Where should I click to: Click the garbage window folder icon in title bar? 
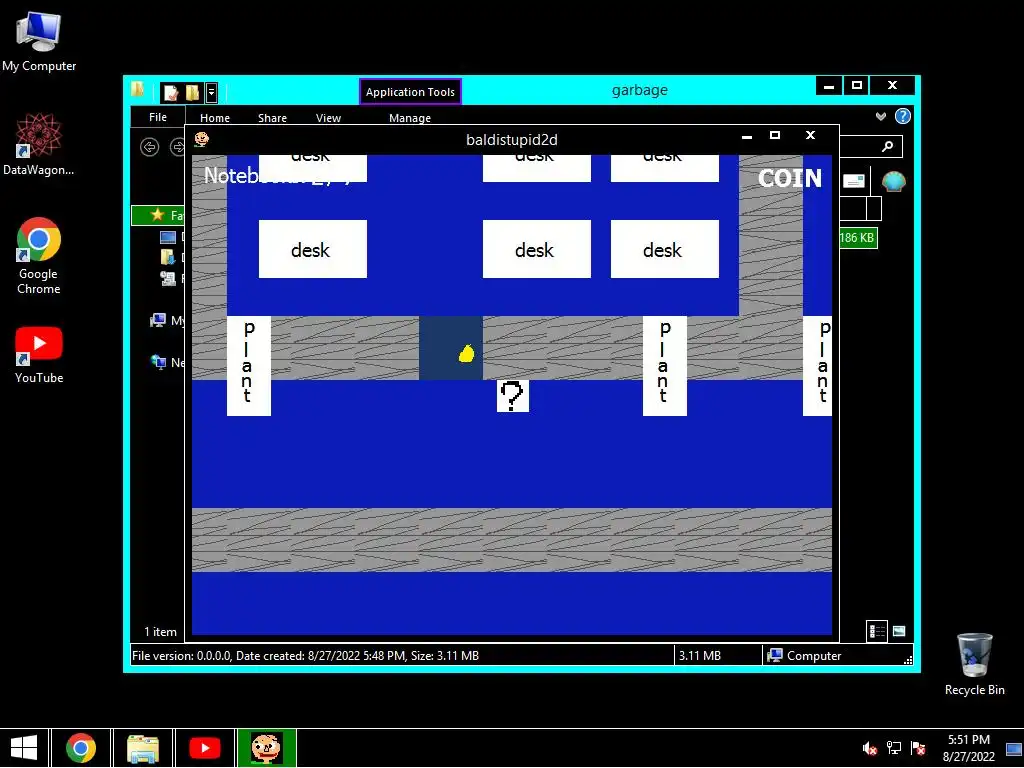point(138,90)
